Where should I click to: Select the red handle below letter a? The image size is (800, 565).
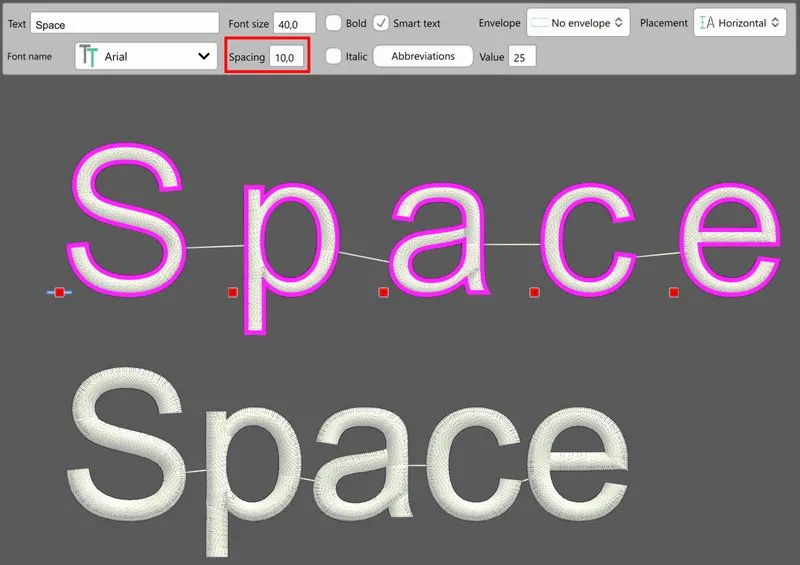click(384, 292)
